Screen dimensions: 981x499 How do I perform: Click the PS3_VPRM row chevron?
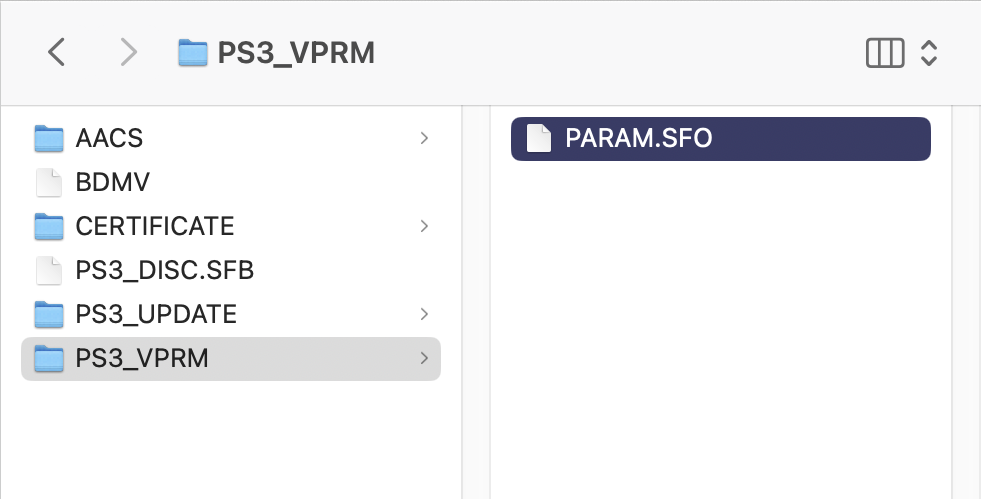pos(424,358)
